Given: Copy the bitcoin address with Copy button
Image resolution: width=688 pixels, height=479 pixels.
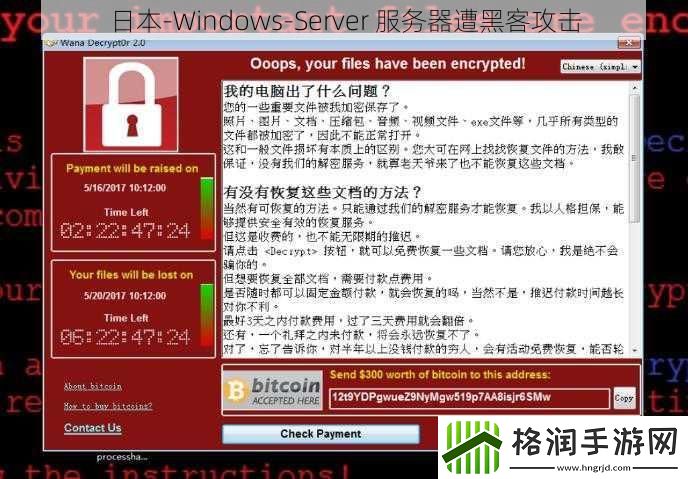Looking at the screenshot, I should click(624, 398).
